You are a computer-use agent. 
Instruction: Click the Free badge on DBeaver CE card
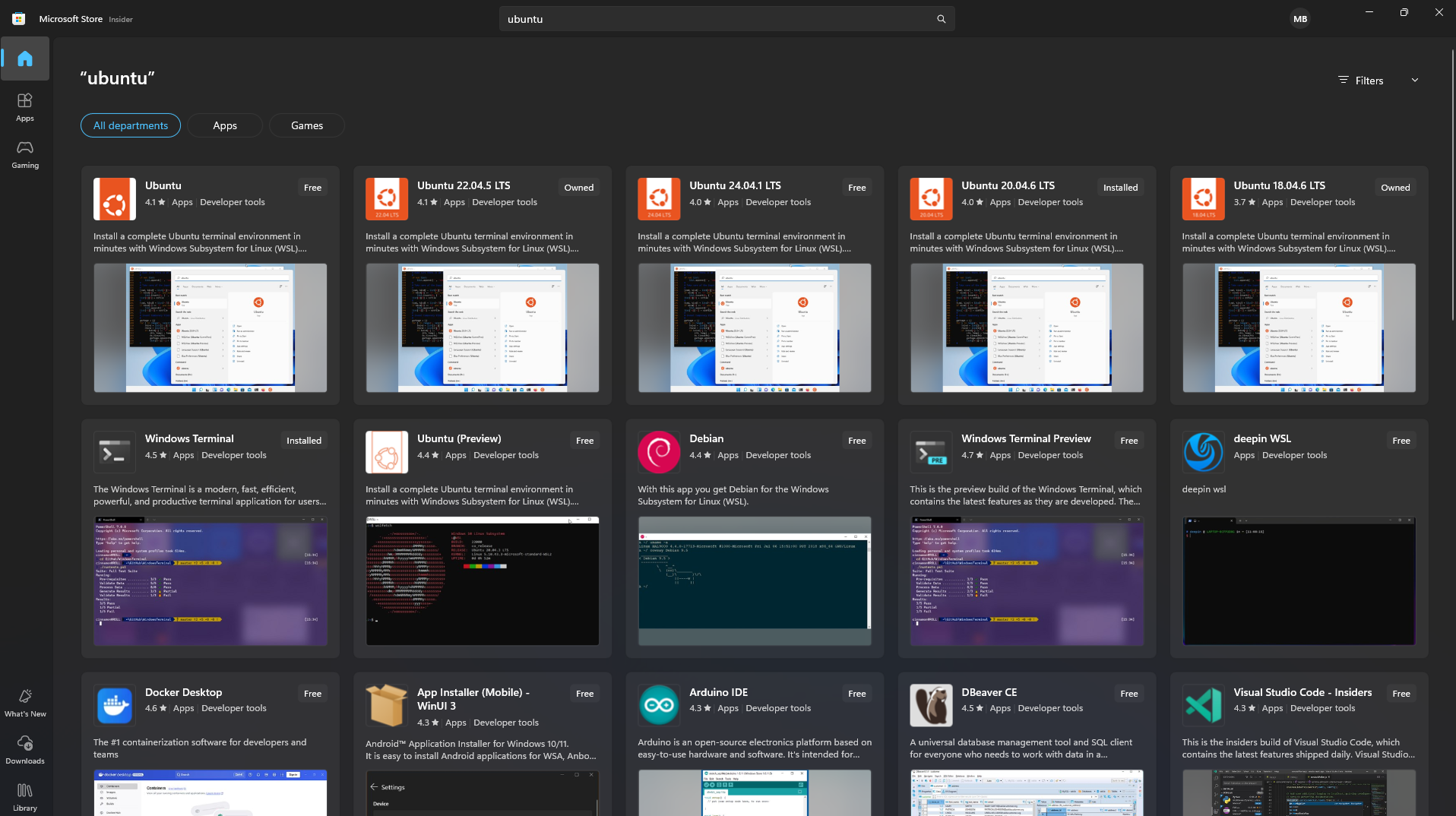(x=1129, y=694)
